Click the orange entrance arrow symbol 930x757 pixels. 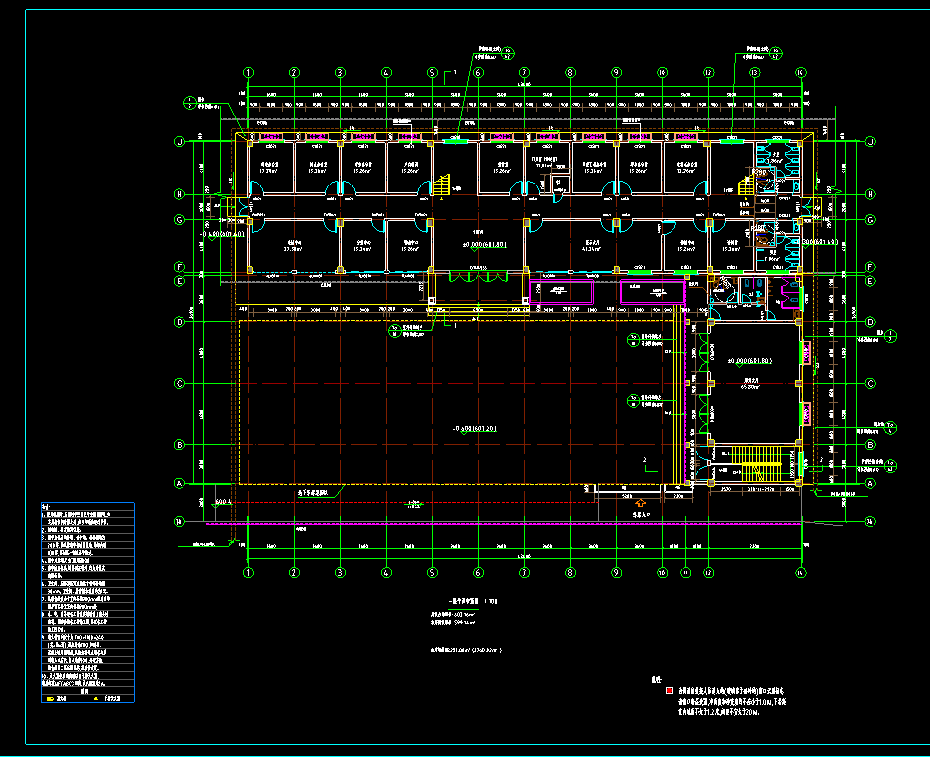point(640,504)
